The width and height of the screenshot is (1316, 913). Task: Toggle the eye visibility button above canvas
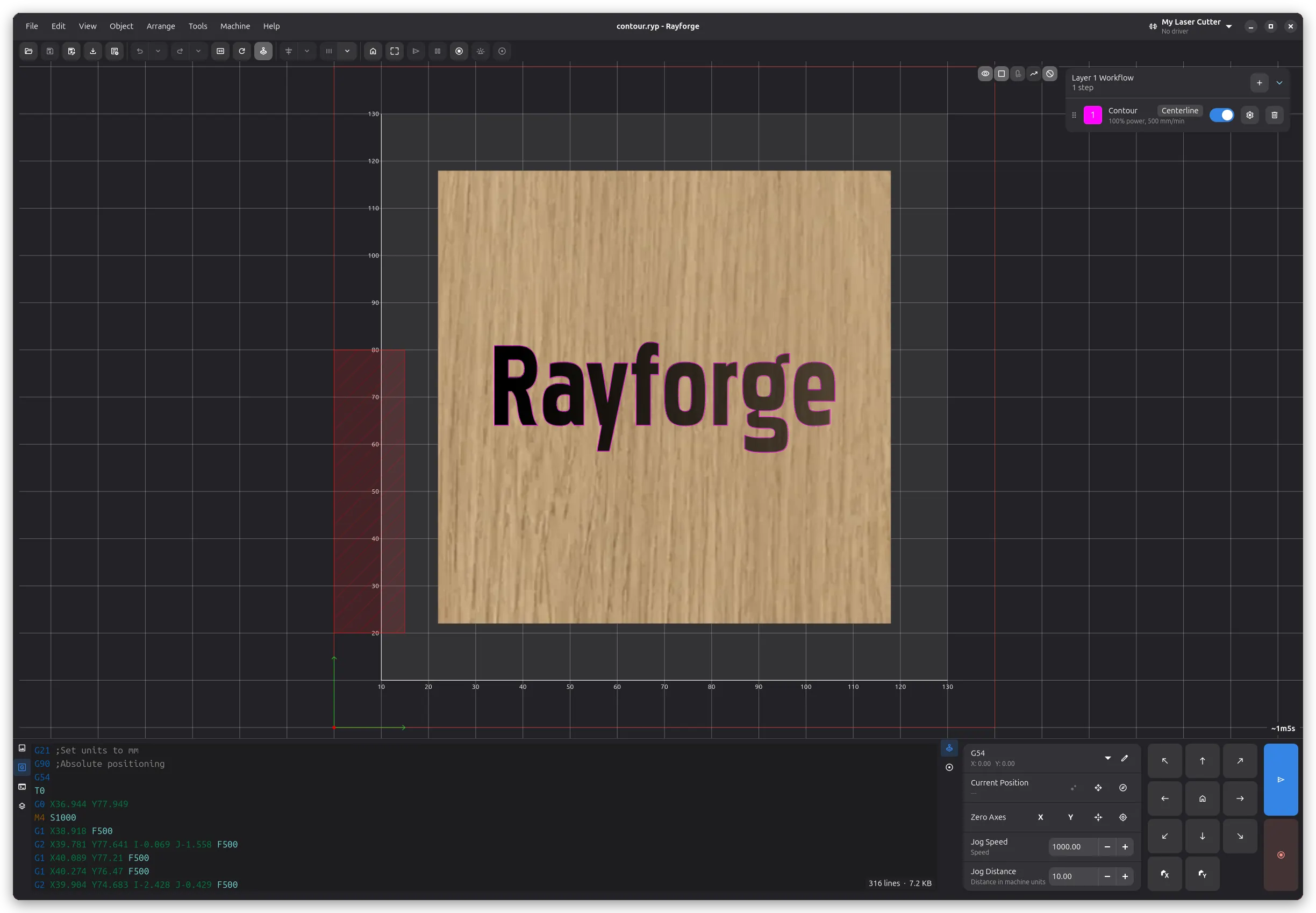[985, 73]
